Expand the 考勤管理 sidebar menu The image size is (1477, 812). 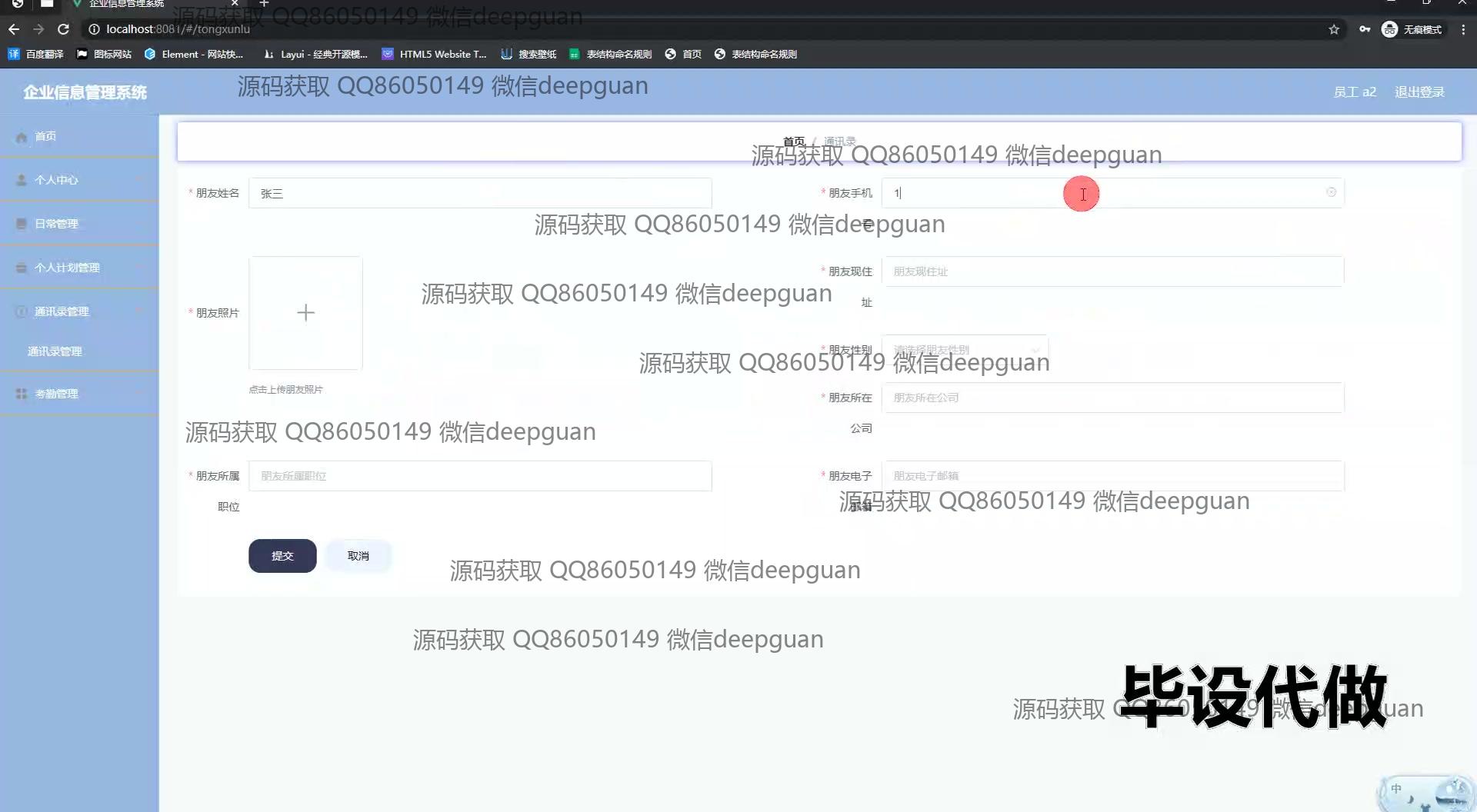(79, 394)
